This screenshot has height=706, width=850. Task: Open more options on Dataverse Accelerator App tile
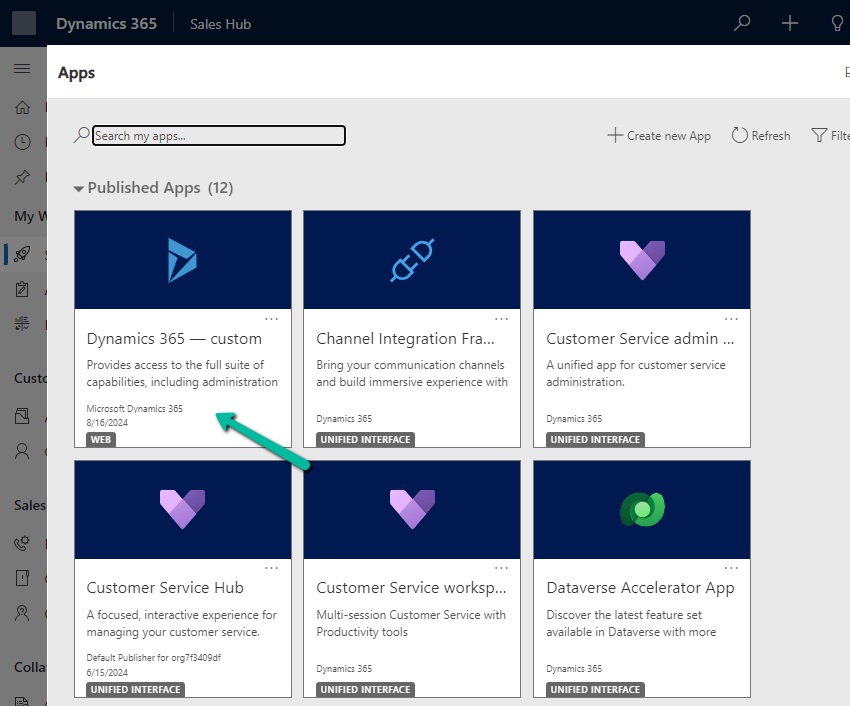coord(731,568)
